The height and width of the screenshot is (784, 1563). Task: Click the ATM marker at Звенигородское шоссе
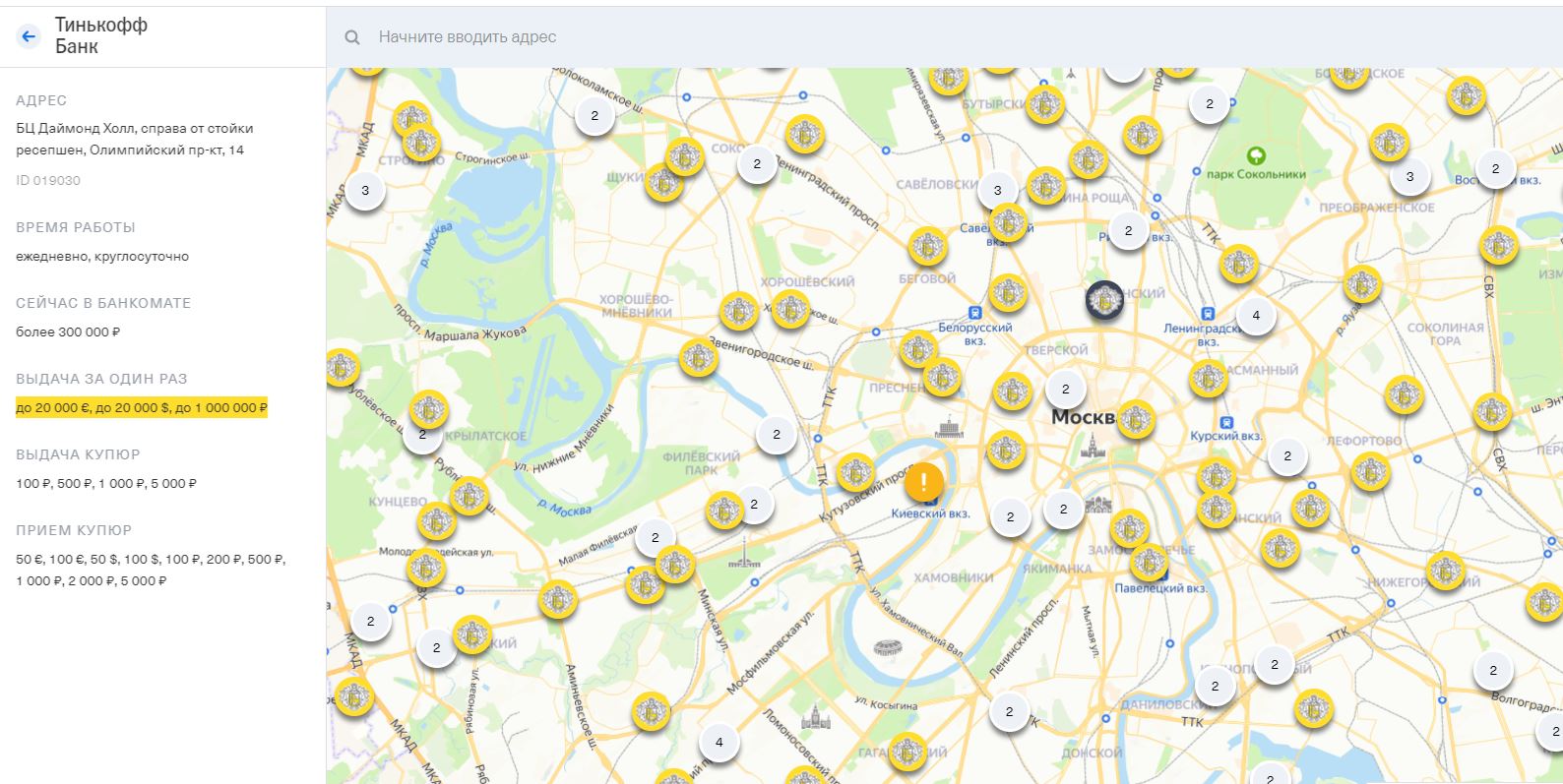pyautogui.click(x=699, y=358)
